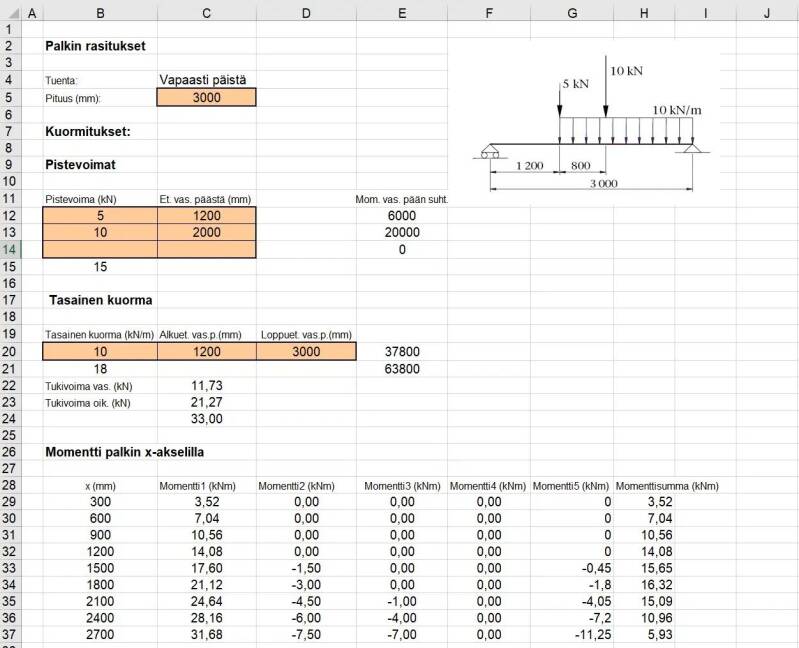
Task: Select column header H
Action: point(644,13)
